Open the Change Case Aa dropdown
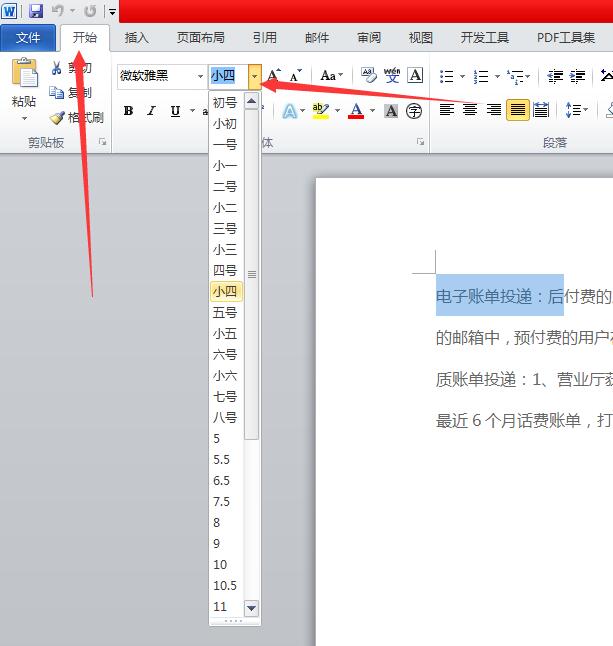 pos(332,76)
